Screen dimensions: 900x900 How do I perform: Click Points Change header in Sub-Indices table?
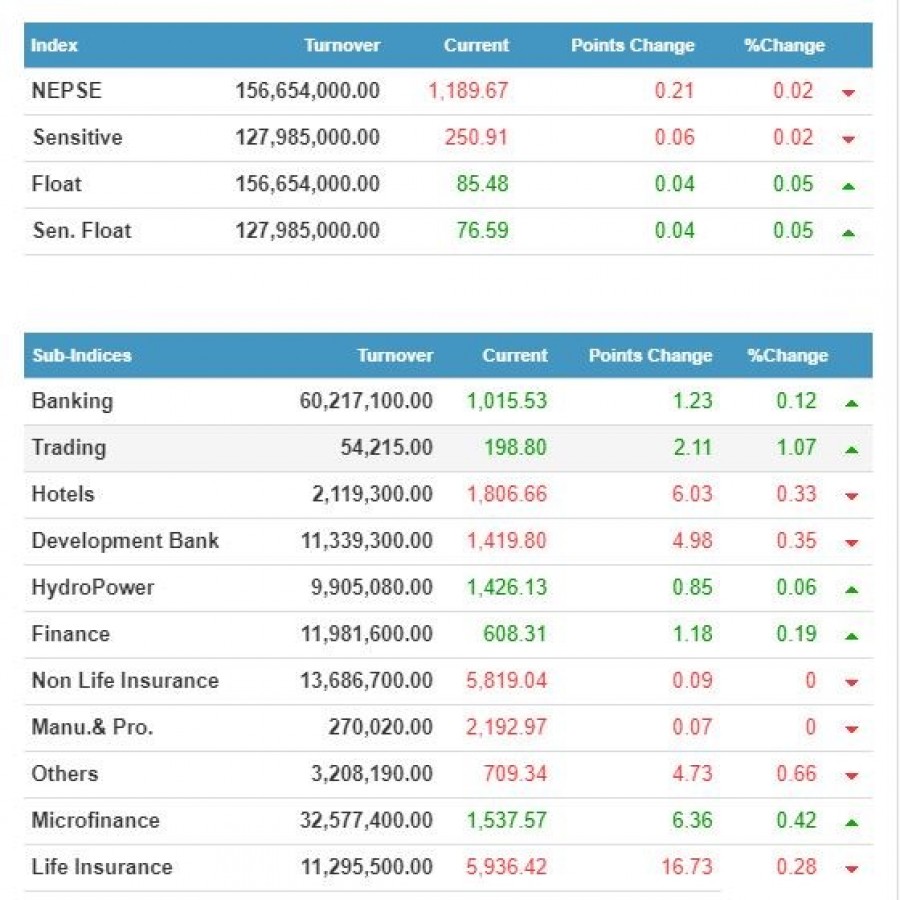pos(650,356)
